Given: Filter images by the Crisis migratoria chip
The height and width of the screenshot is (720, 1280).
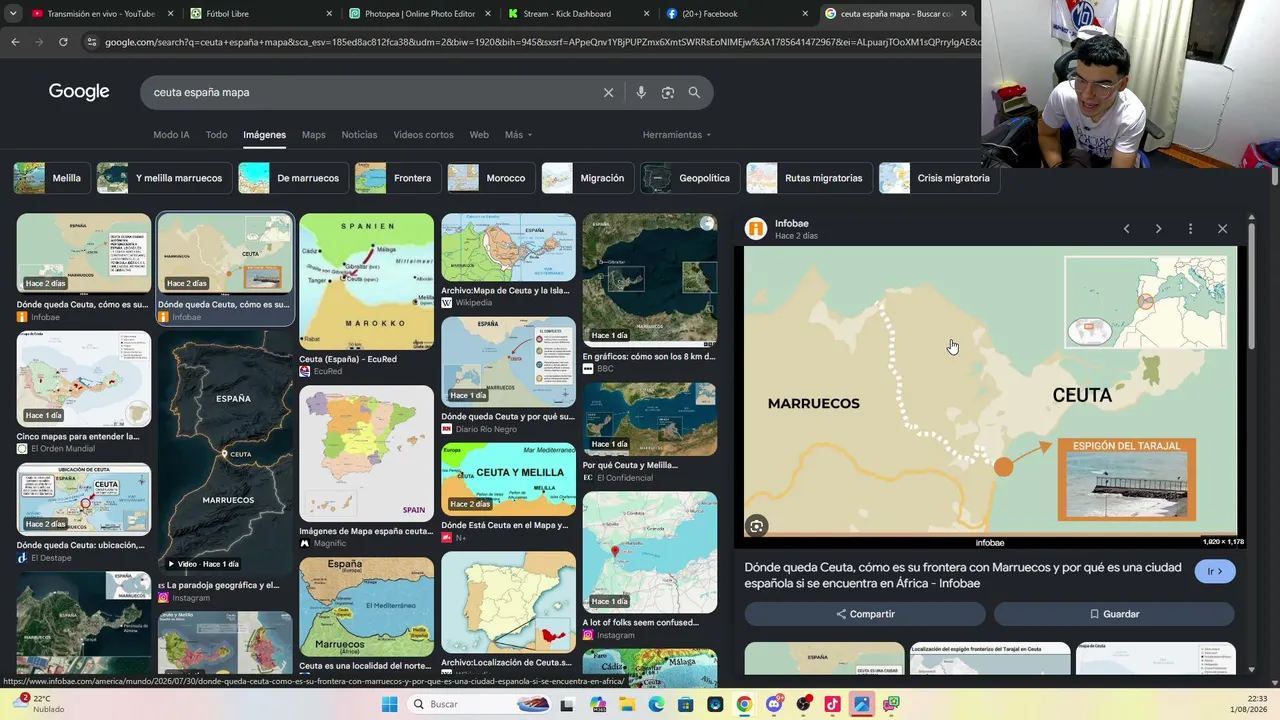Looking at the screenshot, I should (939, 178).
